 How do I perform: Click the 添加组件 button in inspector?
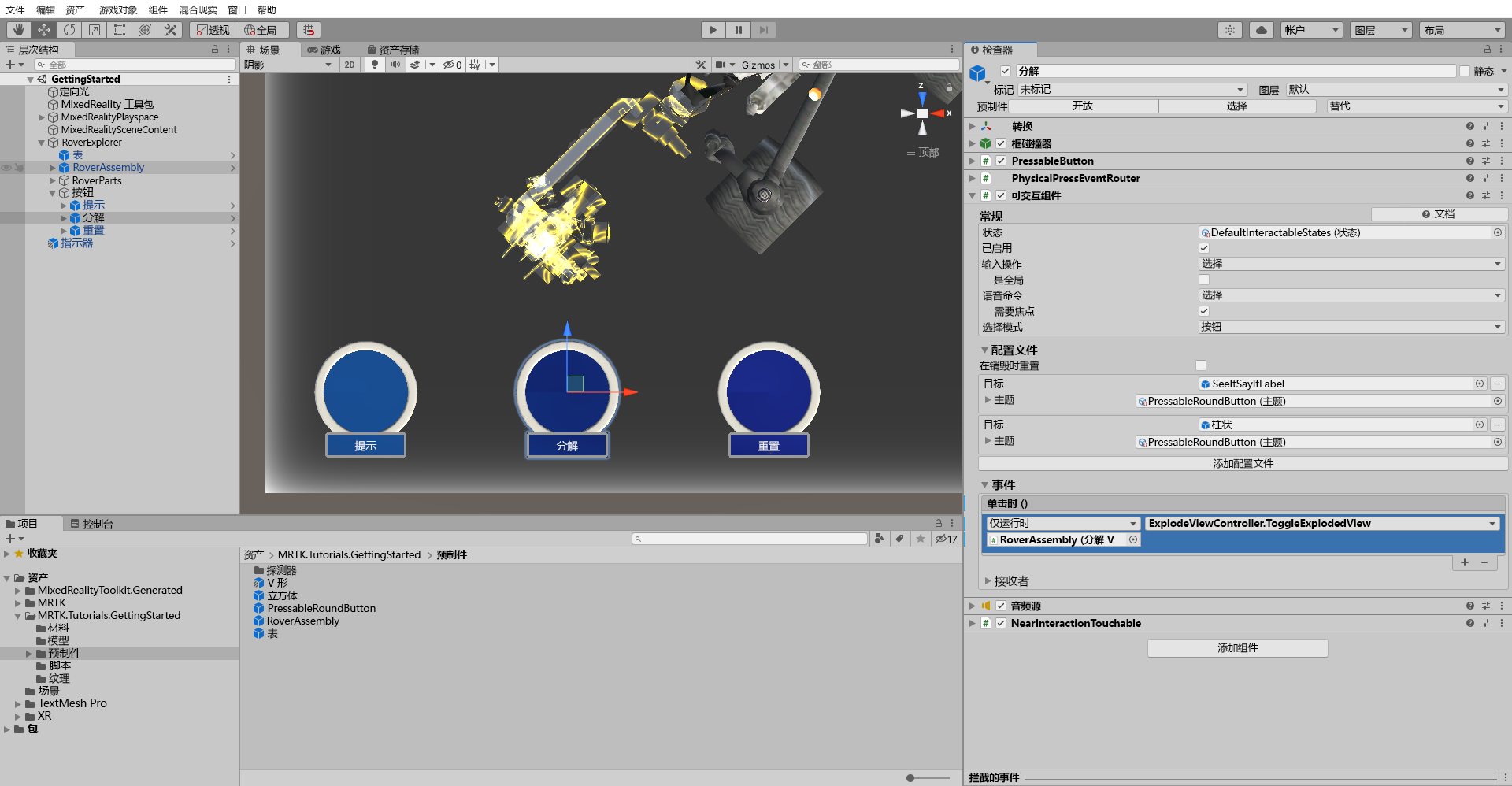click(x=1236, y=647)
